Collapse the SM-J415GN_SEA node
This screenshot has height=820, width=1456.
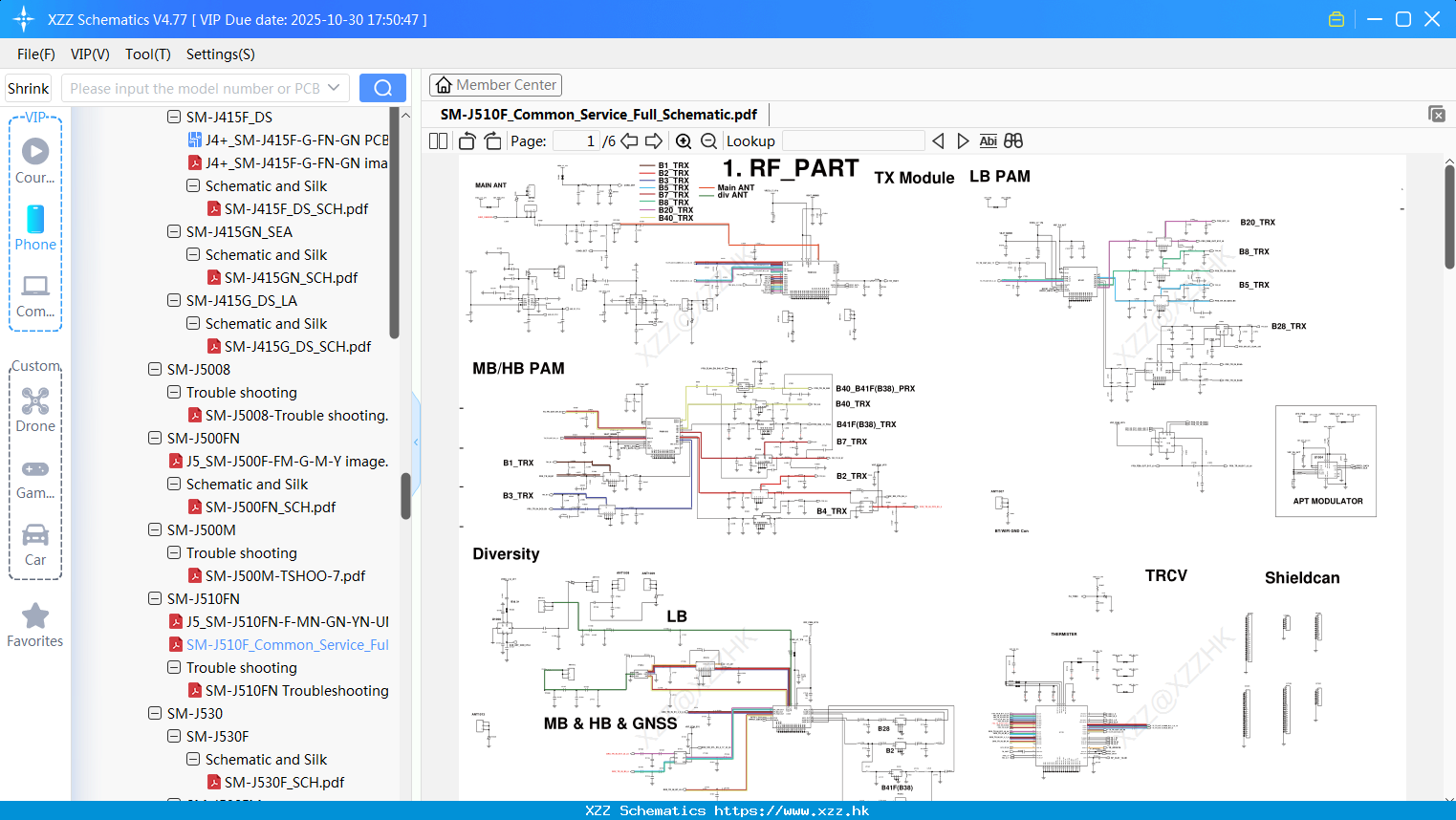click(174, 231)
